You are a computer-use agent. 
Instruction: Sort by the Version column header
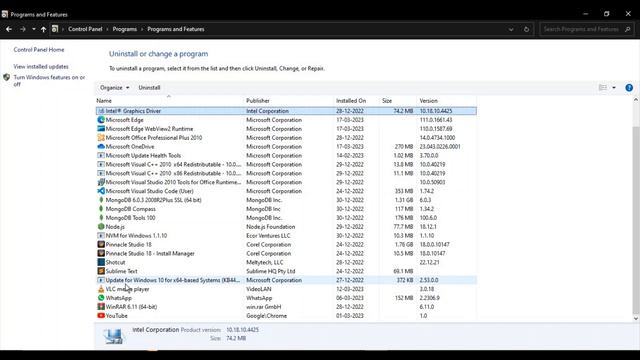coord(446,100)
